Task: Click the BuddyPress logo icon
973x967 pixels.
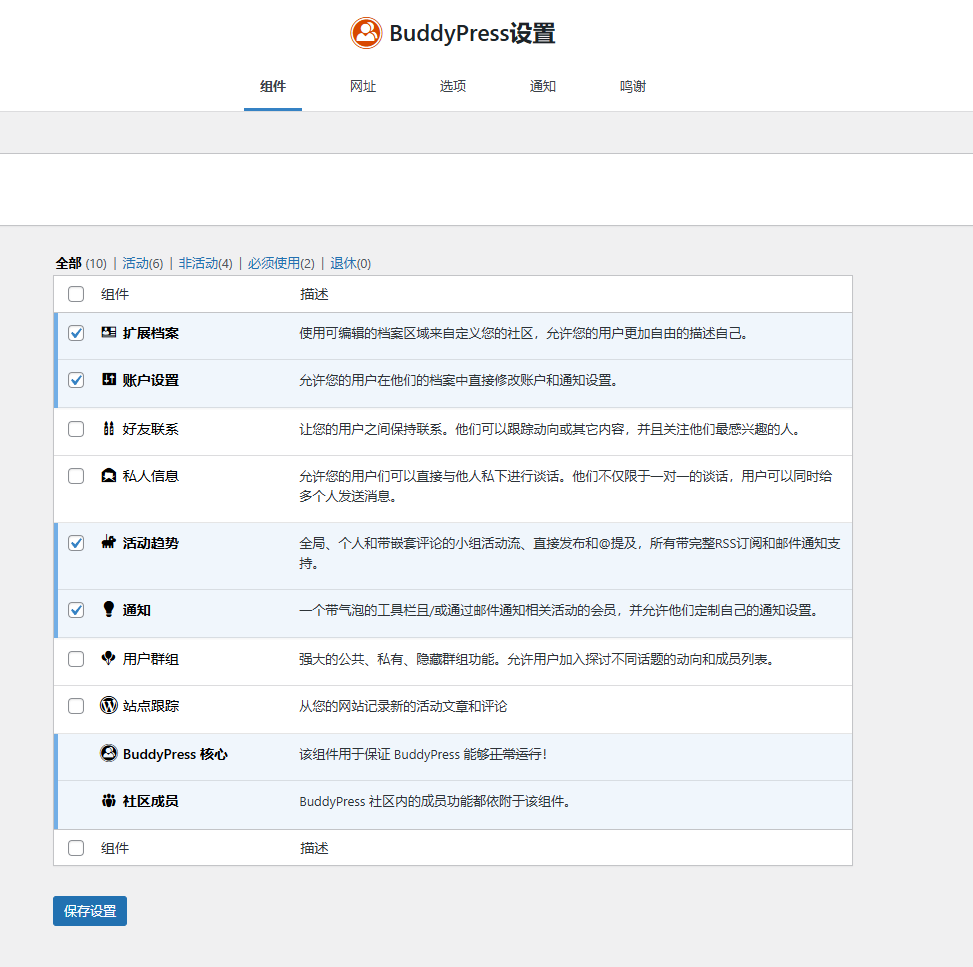Action: (366, 33)
